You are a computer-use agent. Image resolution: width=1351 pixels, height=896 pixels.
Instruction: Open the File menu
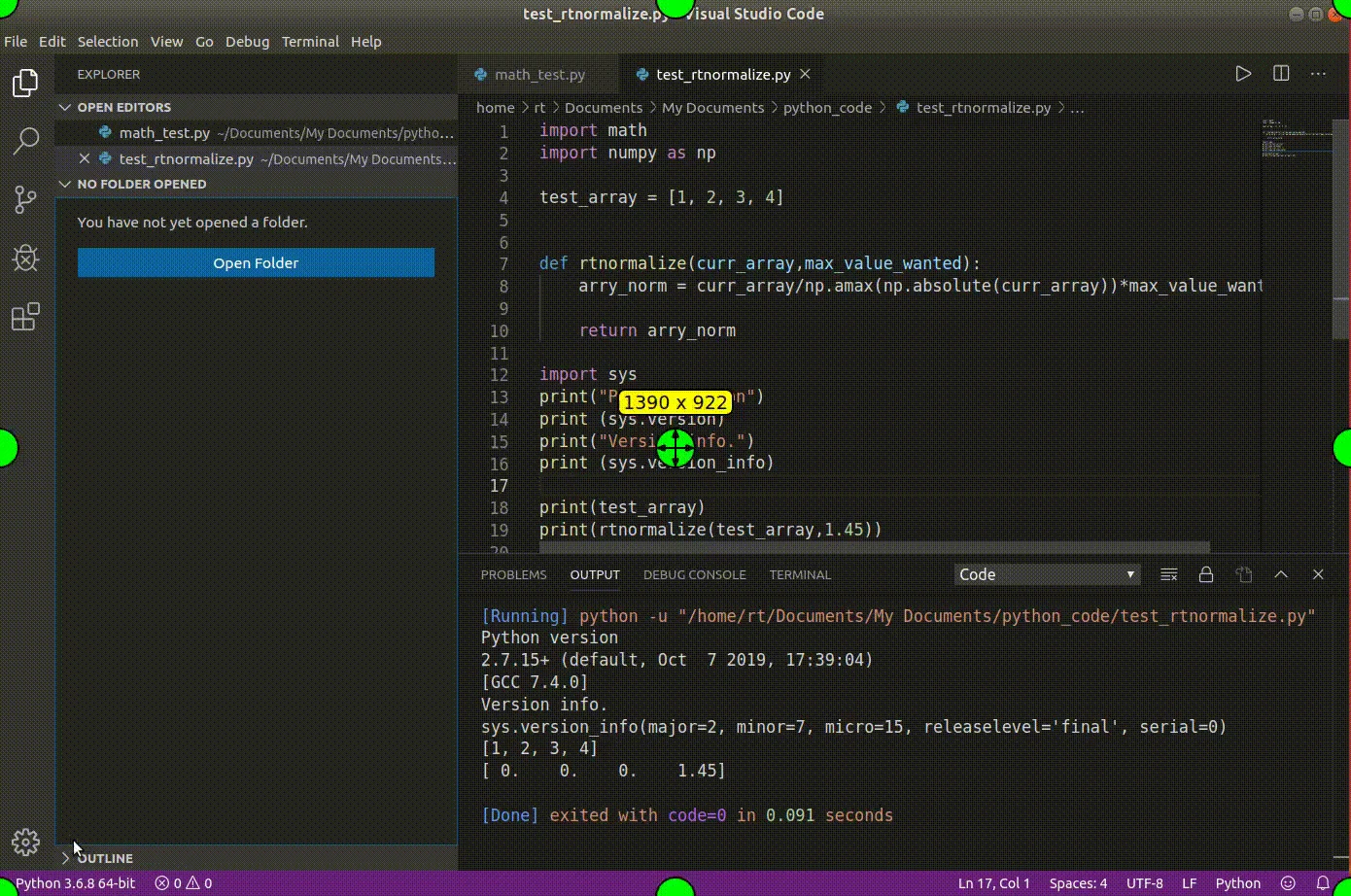pos(16,42)
